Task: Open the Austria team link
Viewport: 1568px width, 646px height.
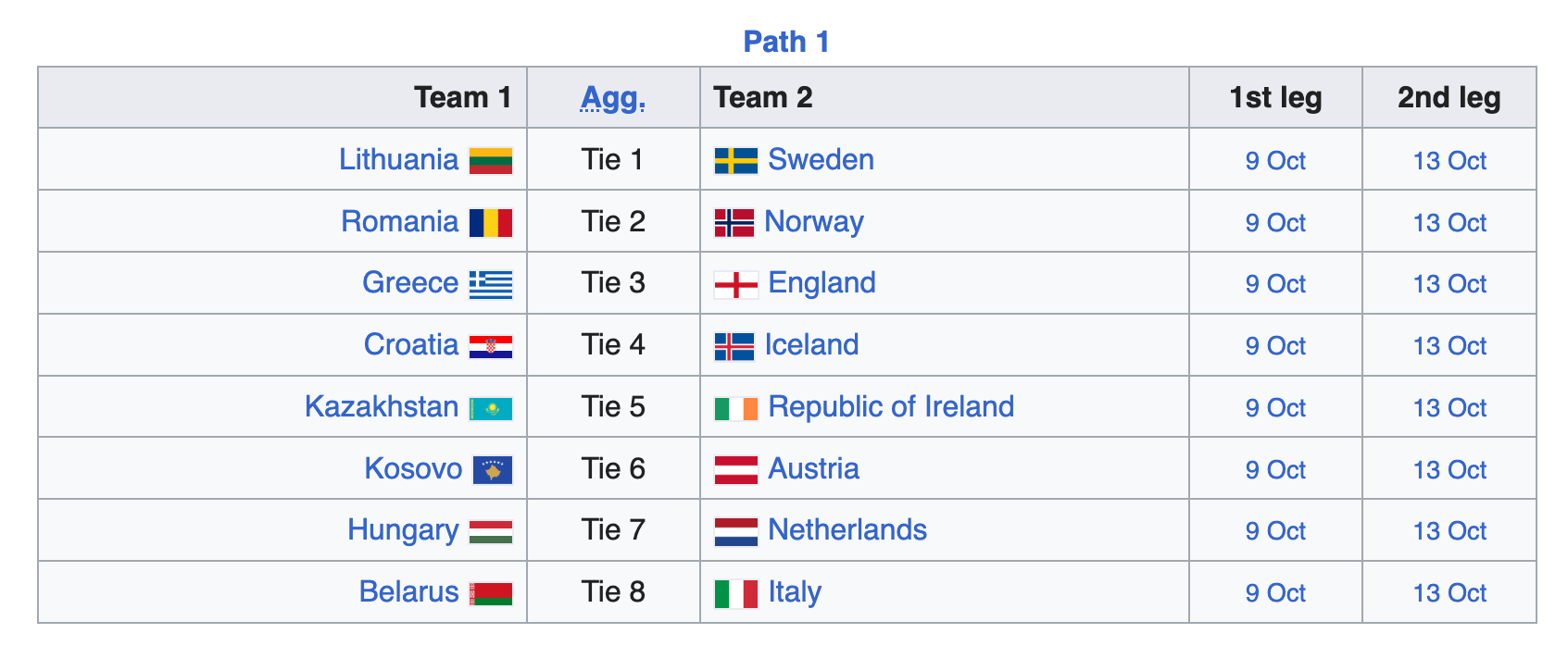Action: pos(814,468)
